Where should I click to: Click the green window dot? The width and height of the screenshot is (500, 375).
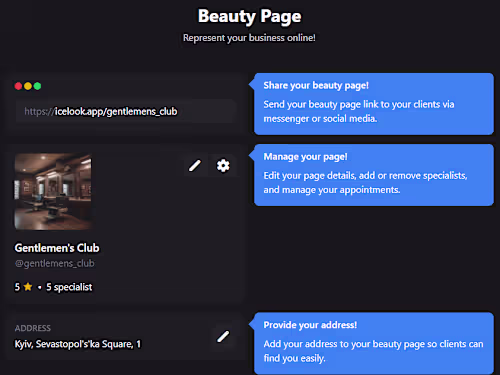pyautogui.click(x=37, y=86)
